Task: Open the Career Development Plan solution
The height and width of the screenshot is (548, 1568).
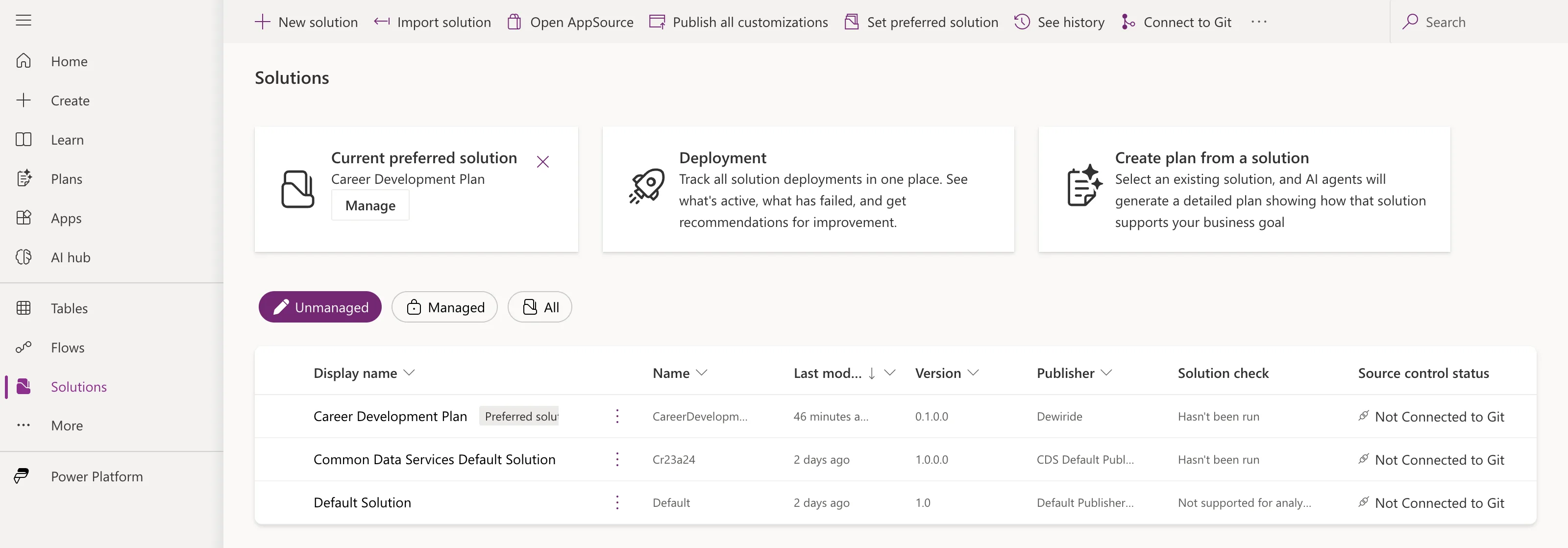Action: [390, 417]
